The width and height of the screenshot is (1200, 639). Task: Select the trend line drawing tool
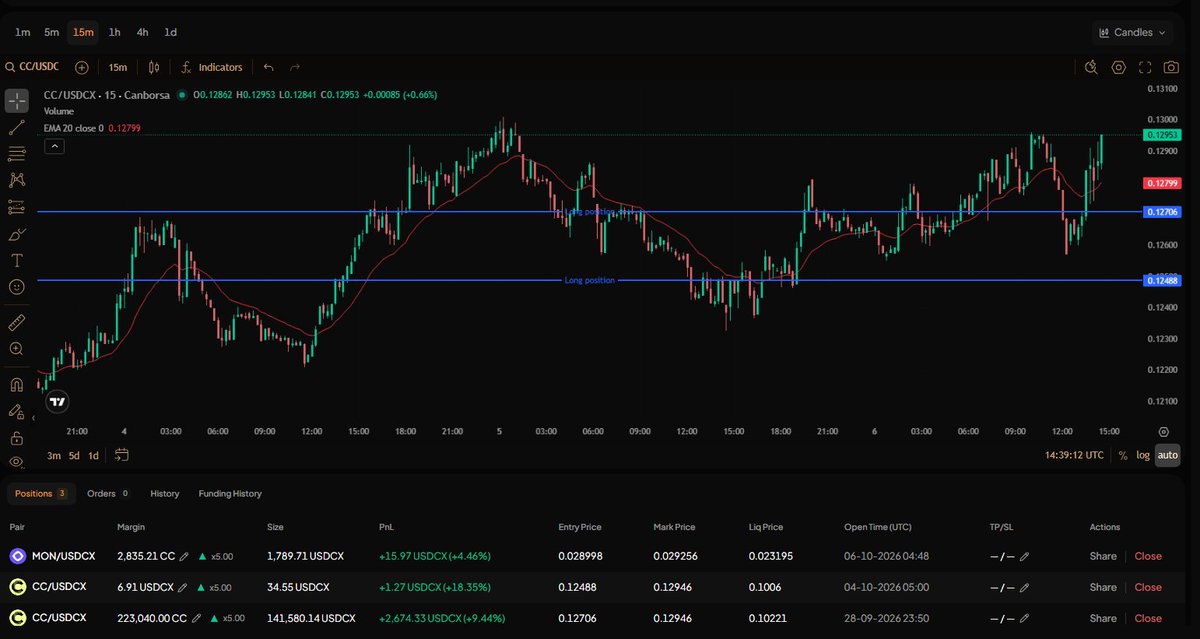(x=16, y=128)
